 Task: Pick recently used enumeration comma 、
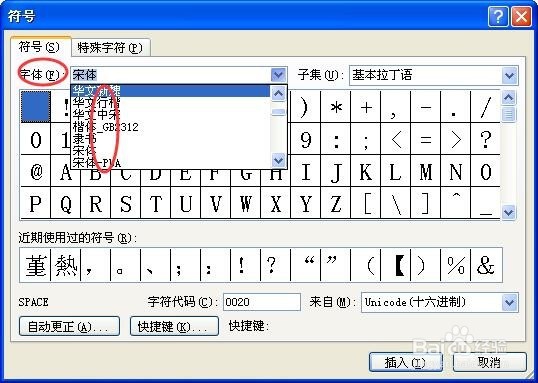[155, 265]
